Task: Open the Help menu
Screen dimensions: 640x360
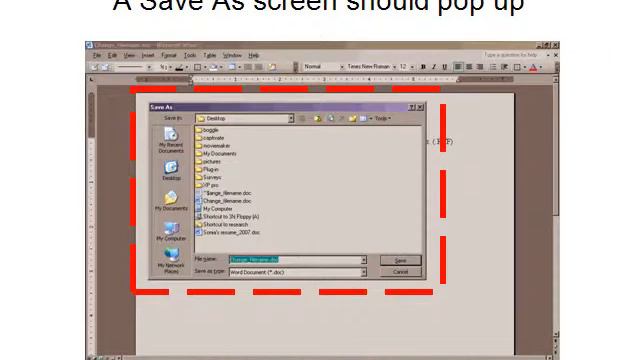Action: click(253, 56)
